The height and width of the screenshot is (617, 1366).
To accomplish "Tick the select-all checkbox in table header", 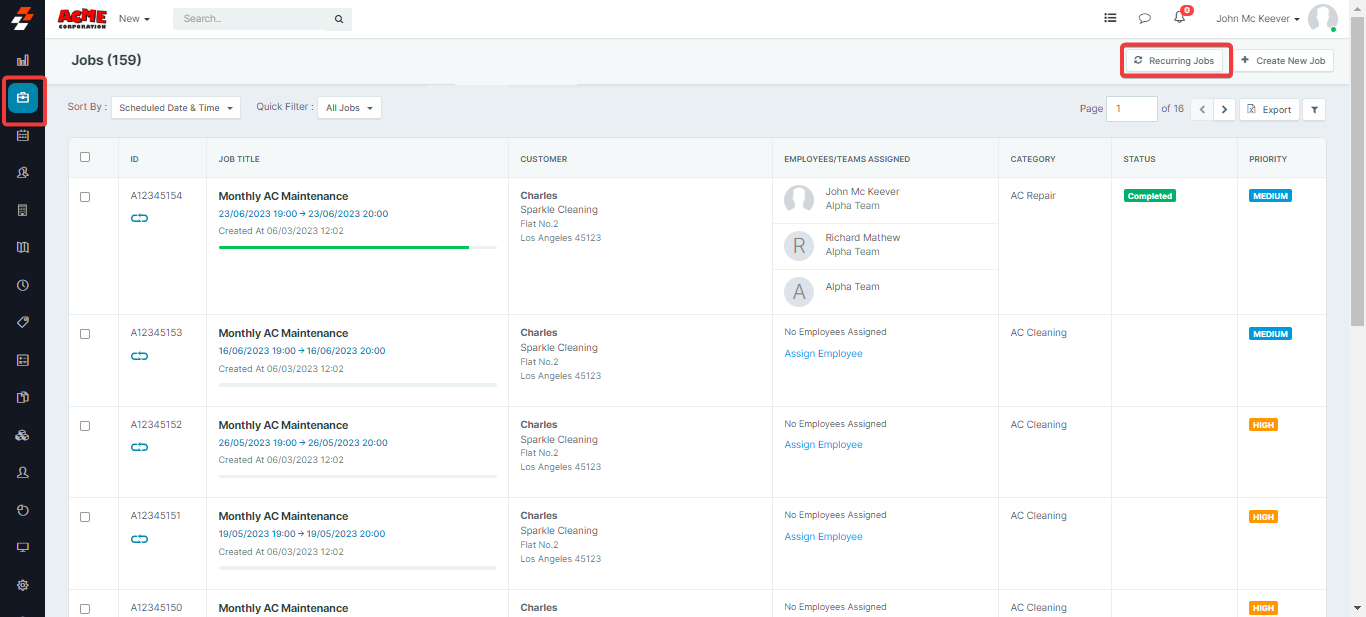I will (x=85, y=157).
